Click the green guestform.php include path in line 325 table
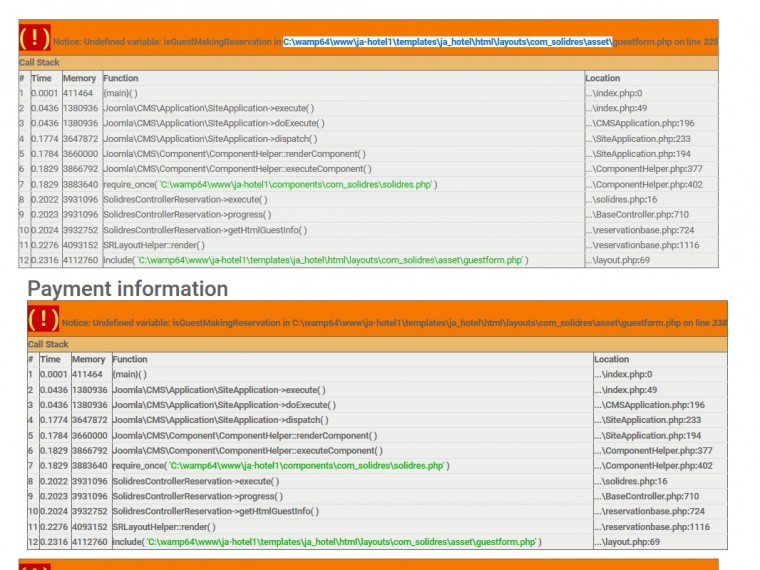This screenshot has width=760, height=570. coord(330,260)
